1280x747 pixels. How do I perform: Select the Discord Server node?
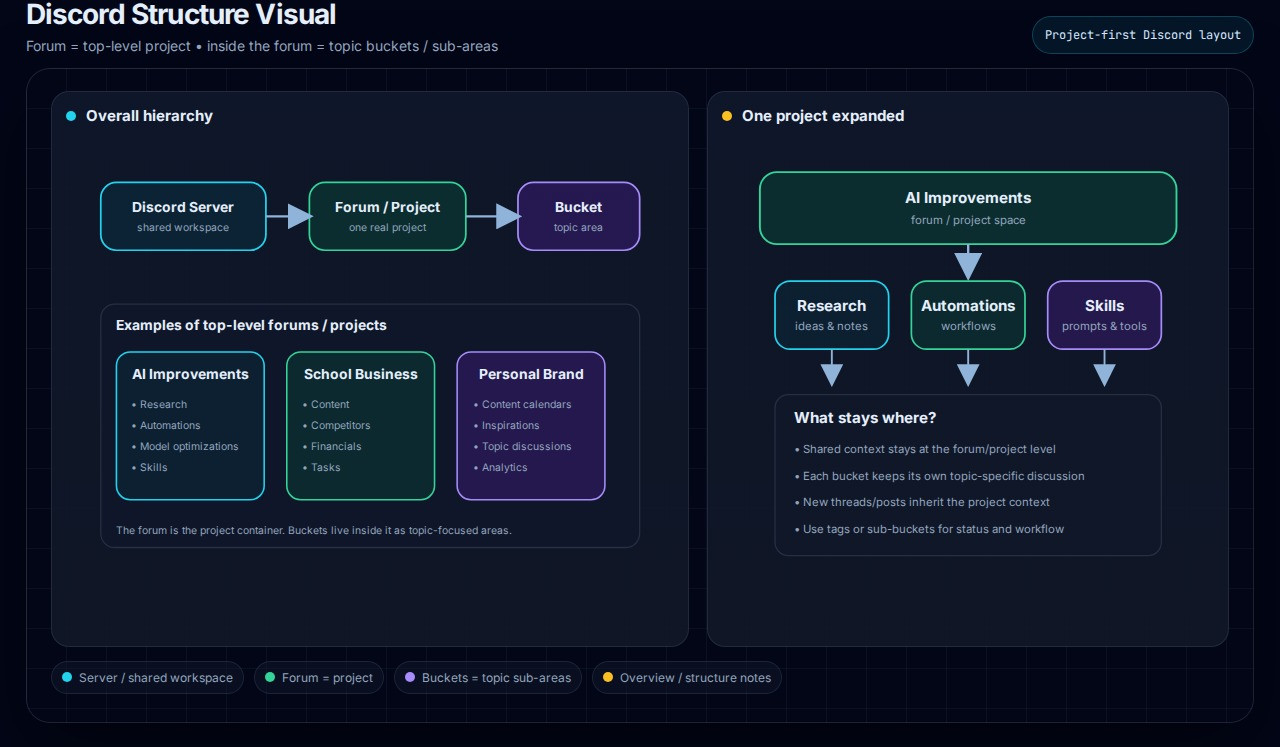pyautogui.click(x=183, y=216)
